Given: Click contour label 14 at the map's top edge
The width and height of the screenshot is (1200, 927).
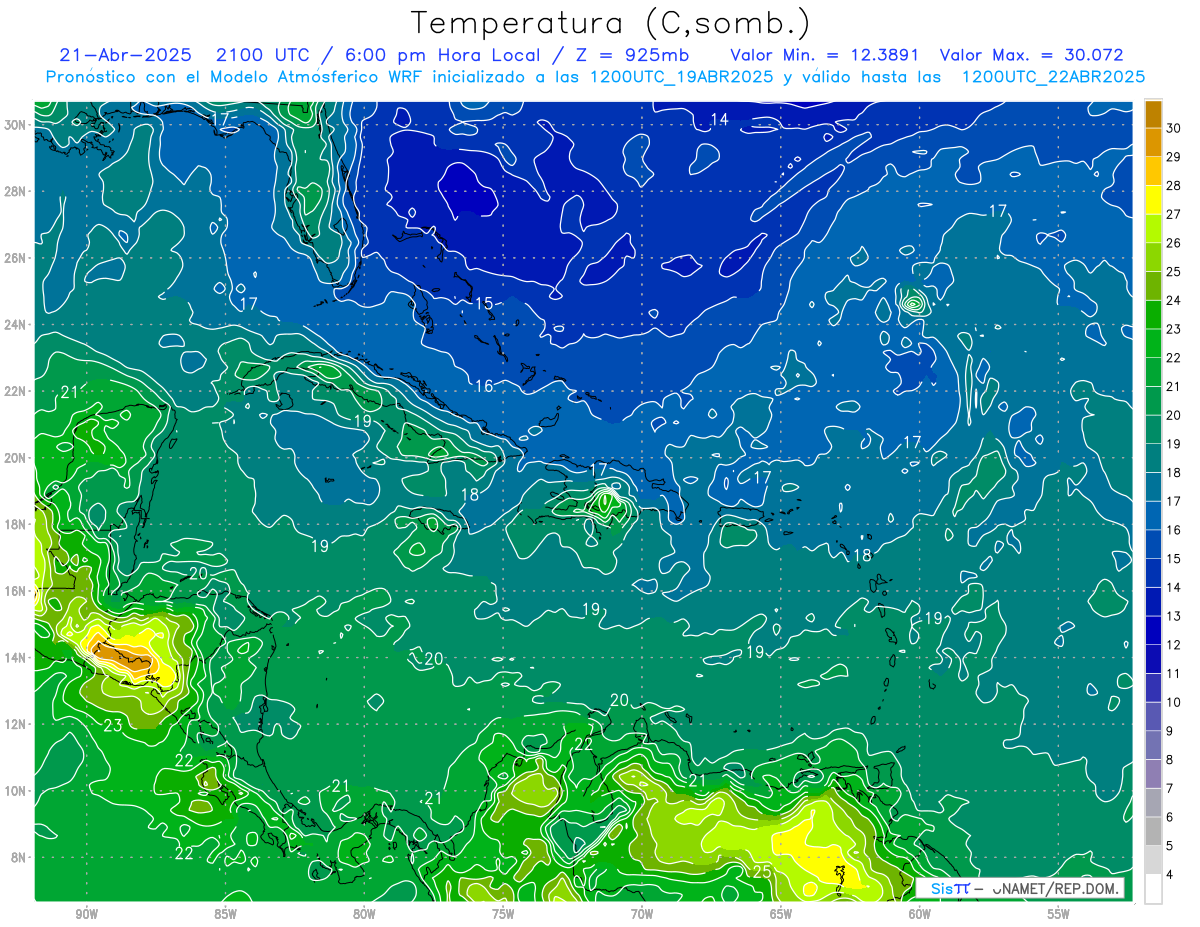Looking at the screenshot, I should click(719, 120).
